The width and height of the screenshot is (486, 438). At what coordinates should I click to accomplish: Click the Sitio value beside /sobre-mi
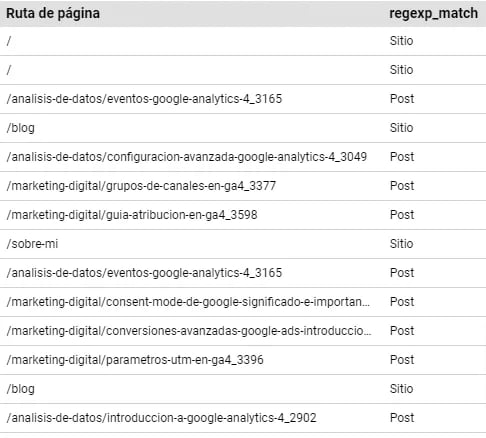coord(401,244)
